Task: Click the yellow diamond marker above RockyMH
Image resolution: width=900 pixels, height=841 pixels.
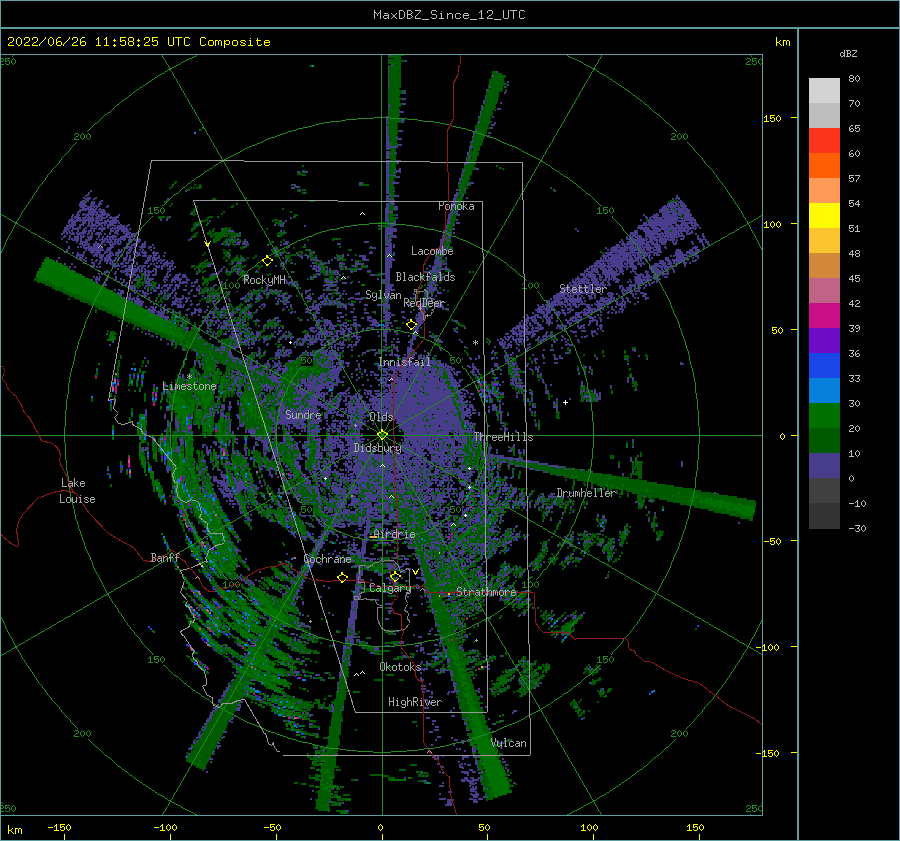Action: click(267, 261)
